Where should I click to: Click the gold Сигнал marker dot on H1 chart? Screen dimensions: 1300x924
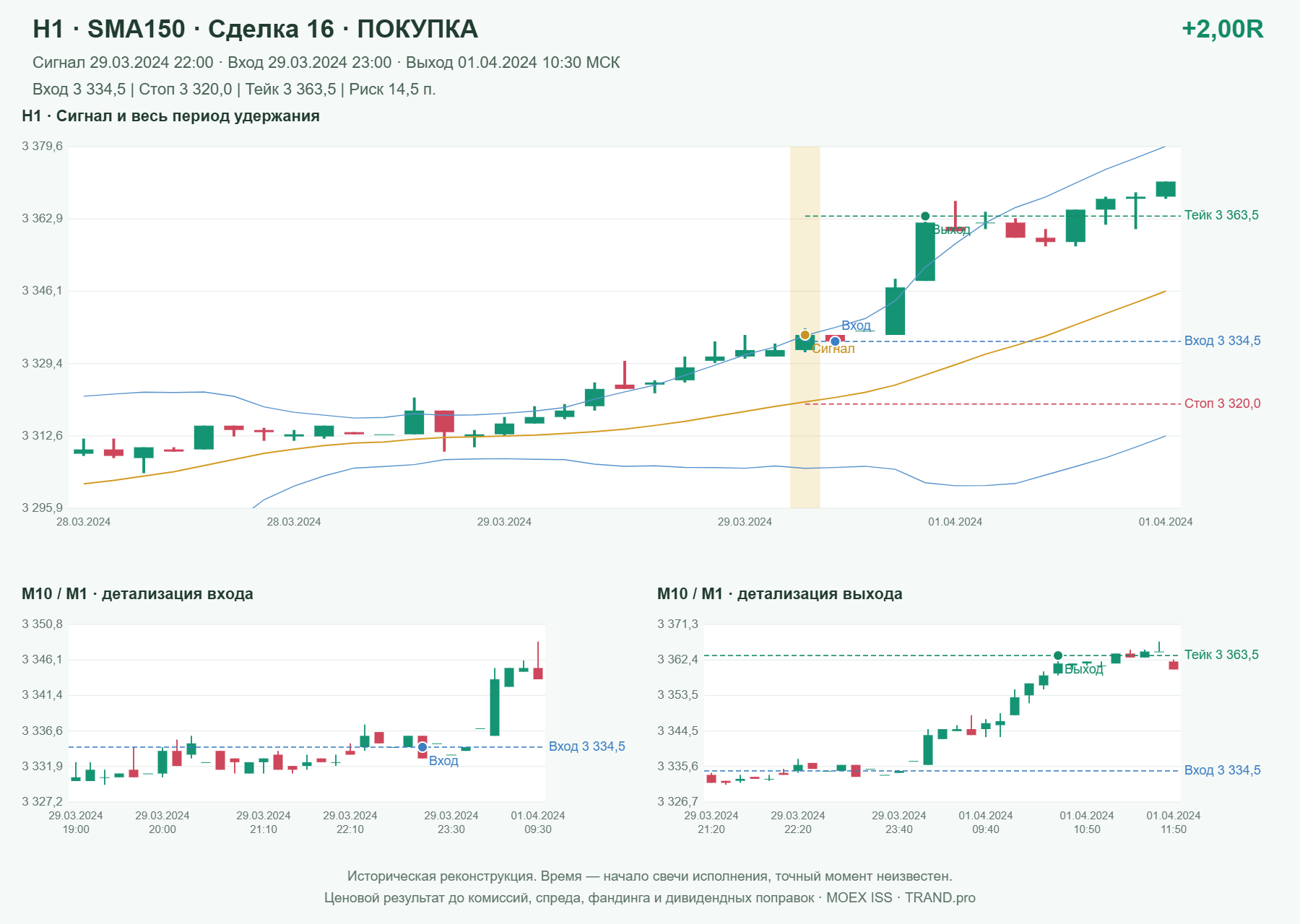[805, 335]
